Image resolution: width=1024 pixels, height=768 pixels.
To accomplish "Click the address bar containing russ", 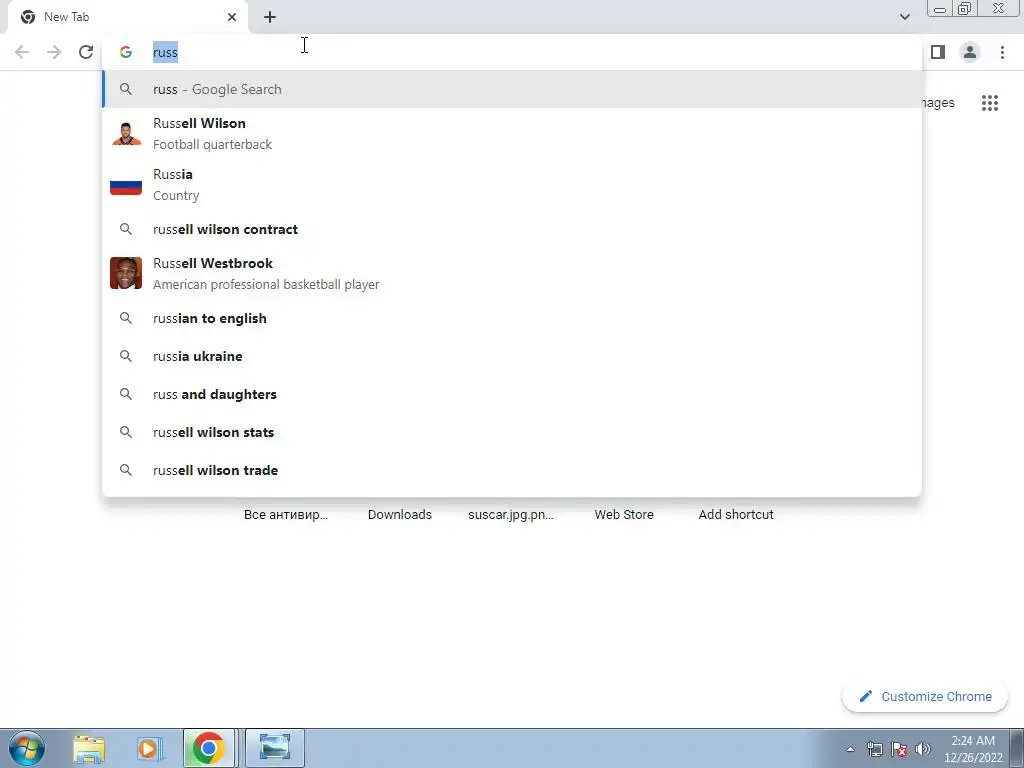I will point(512,52).
